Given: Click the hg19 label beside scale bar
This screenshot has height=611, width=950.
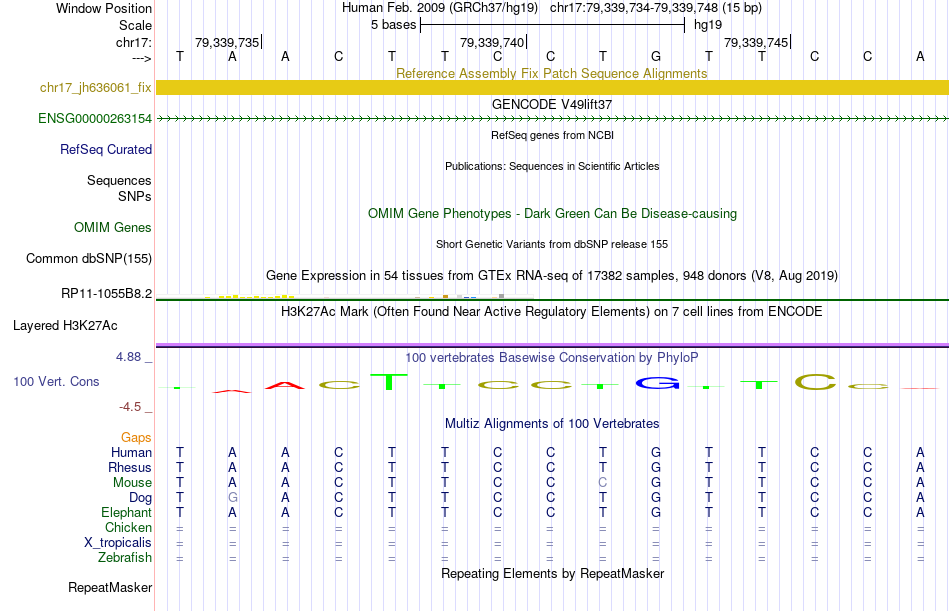Looking at the screenshot, I should click(708, 25).
